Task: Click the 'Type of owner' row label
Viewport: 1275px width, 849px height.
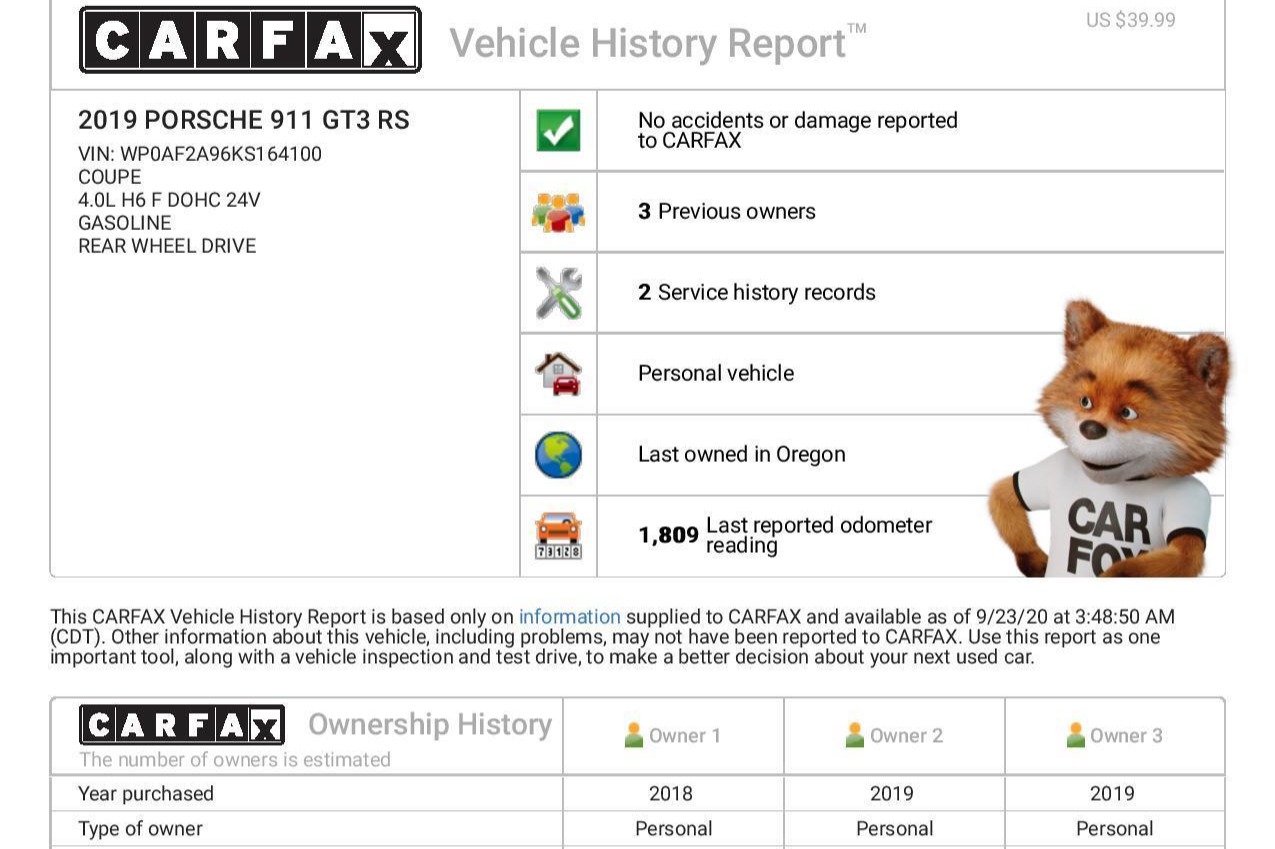Action: click(140, 829)
